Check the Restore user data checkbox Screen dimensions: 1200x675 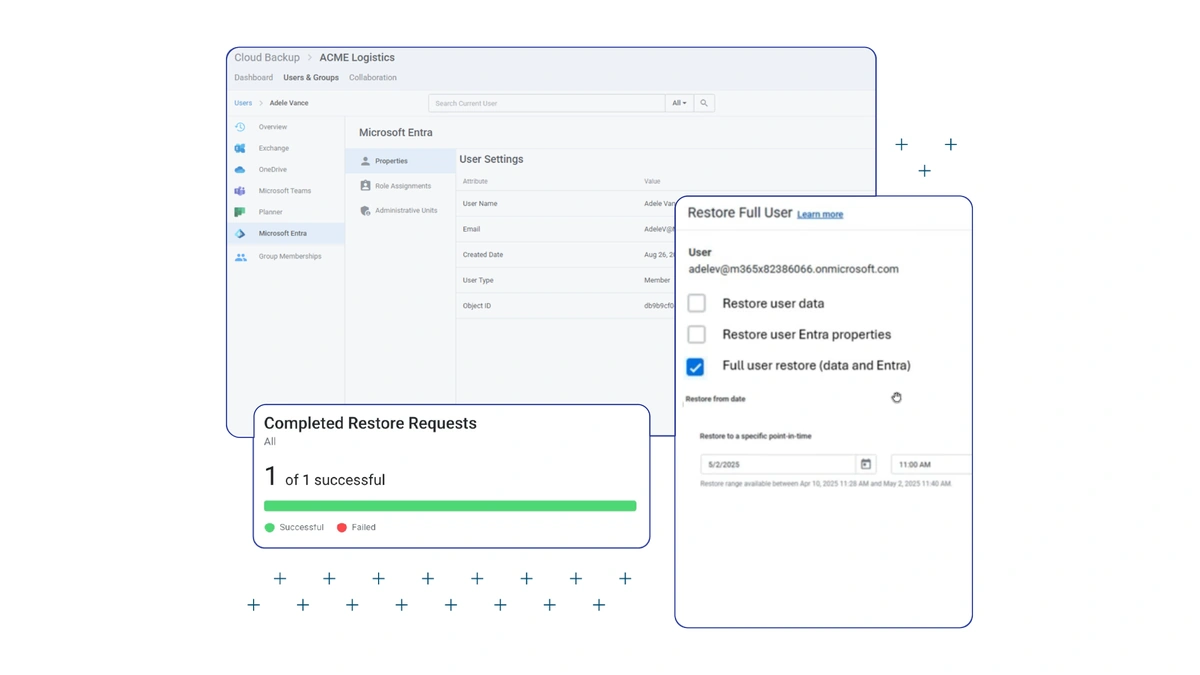click(x=696, y=303)
